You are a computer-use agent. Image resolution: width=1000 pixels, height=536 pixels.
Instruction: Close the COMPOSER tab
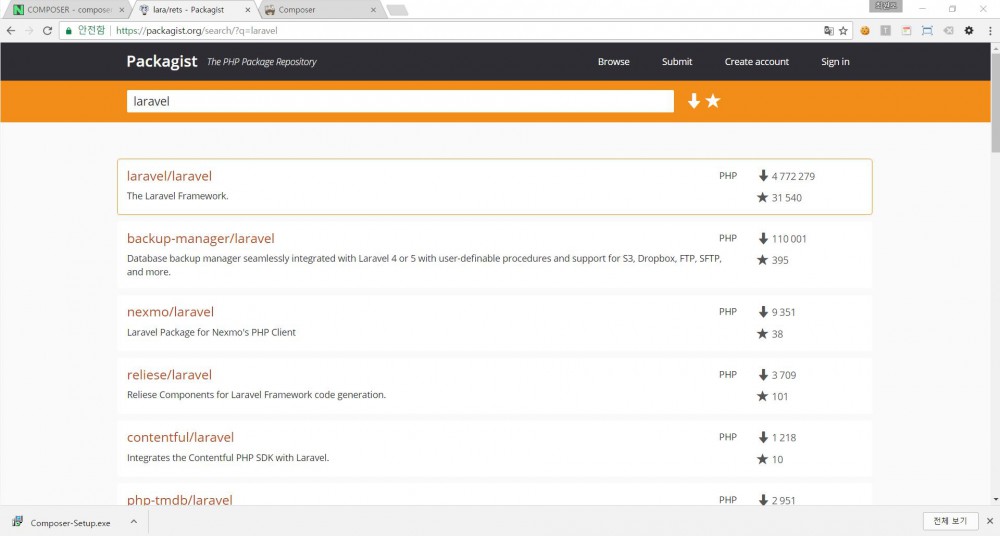[x=121, y=10]
